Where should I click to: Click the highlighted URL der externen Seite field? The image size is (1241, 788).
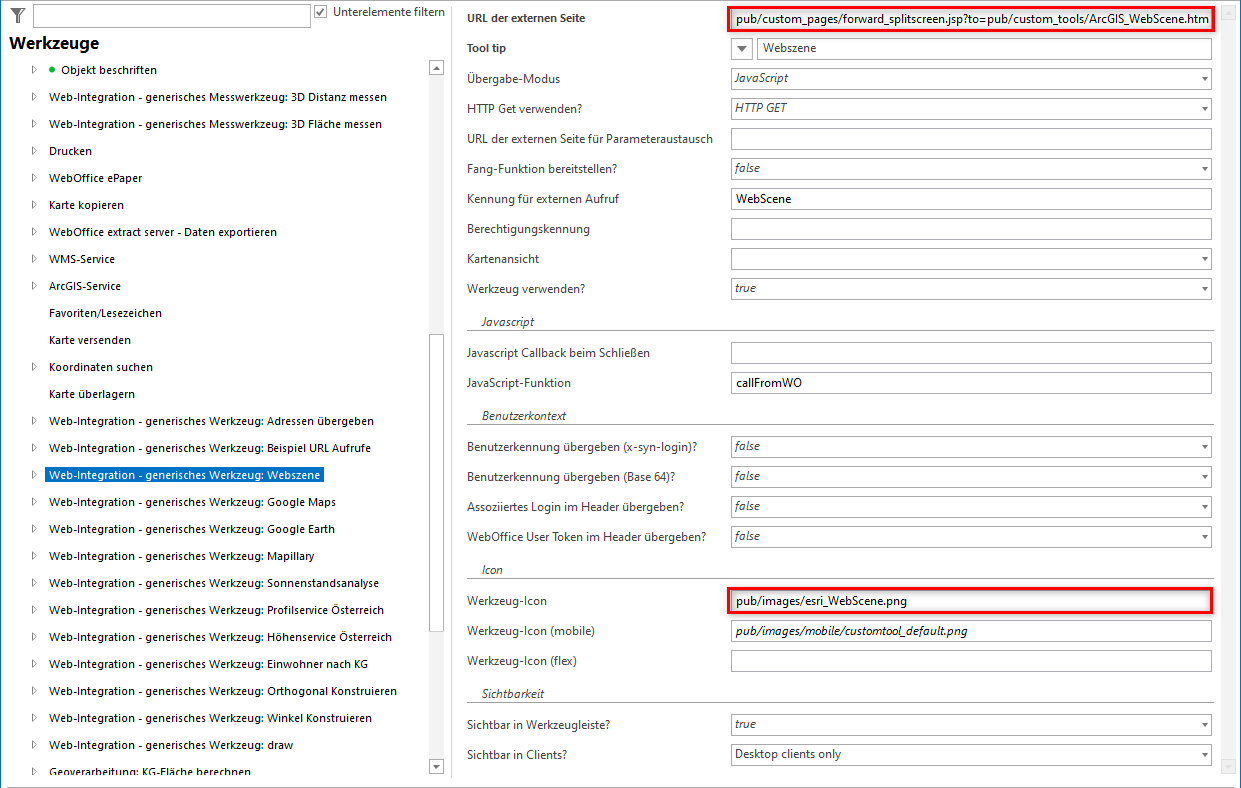point(970,17)
